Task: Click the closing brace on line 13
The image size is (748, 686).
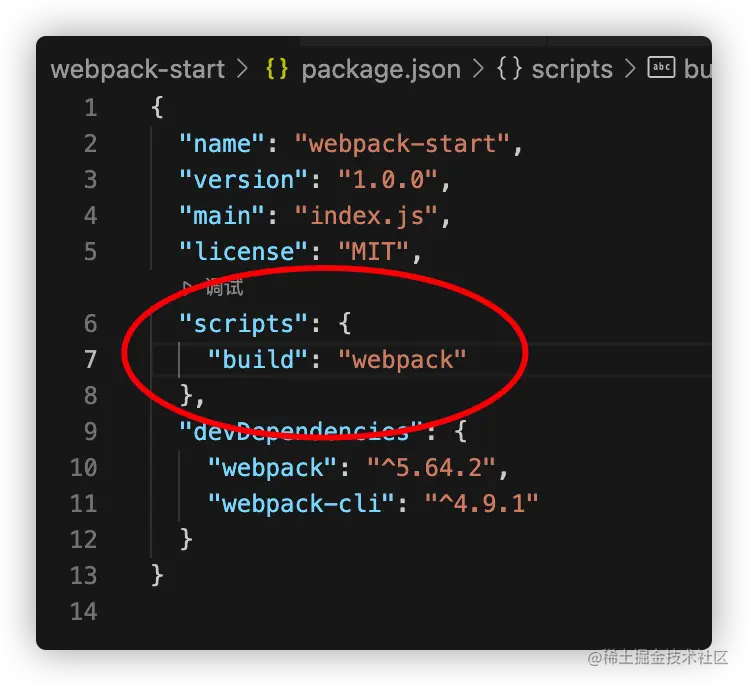Action: coord(157,575)
